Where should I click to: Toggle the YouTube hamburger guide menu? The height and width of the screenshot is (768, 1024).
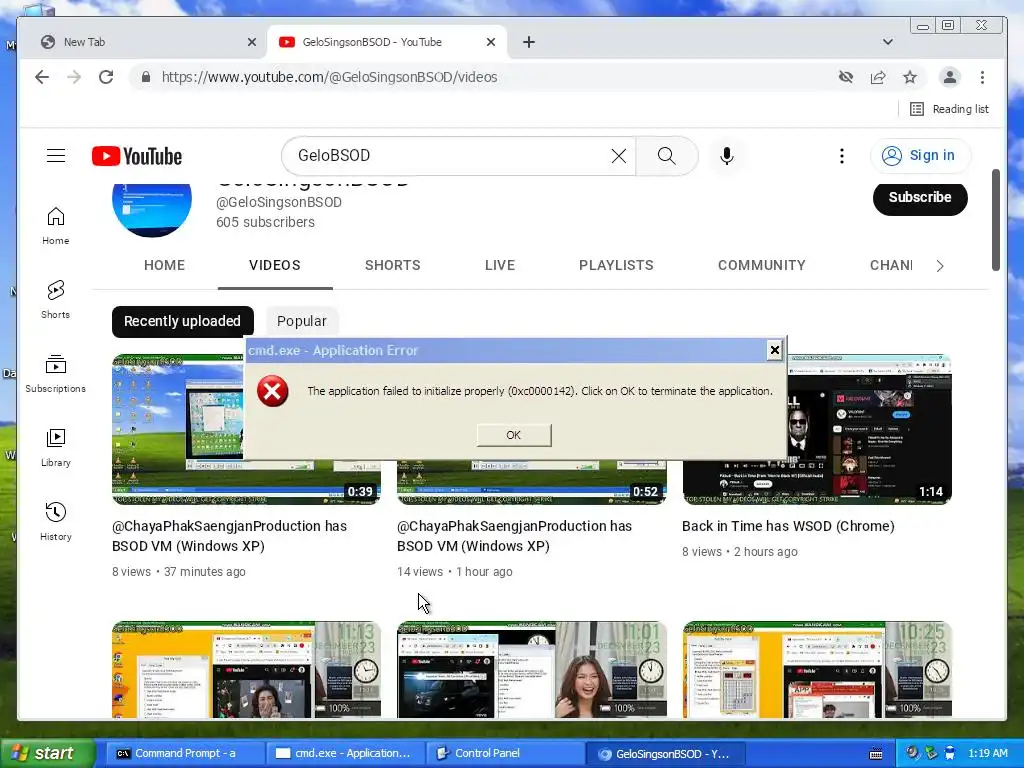point(56,155)
